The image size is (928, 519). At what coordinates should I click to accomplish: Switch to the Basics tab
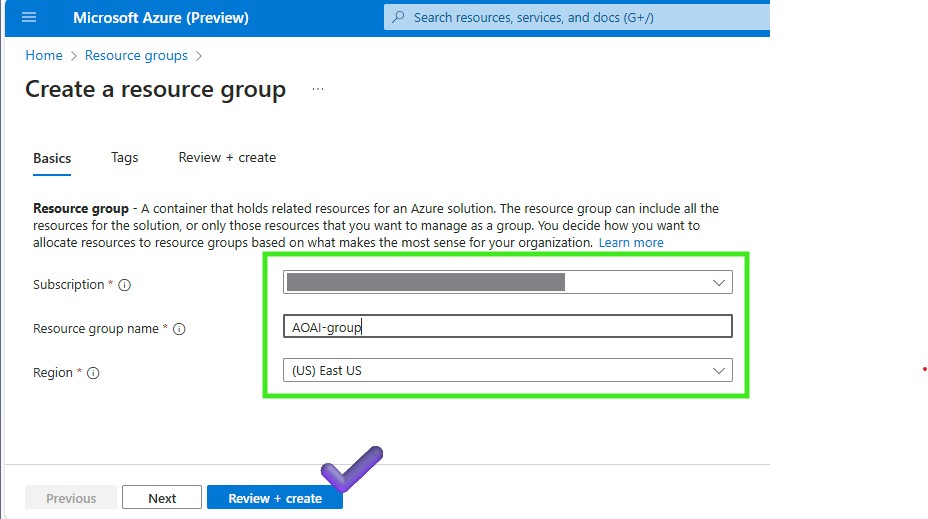pos(52,158)
